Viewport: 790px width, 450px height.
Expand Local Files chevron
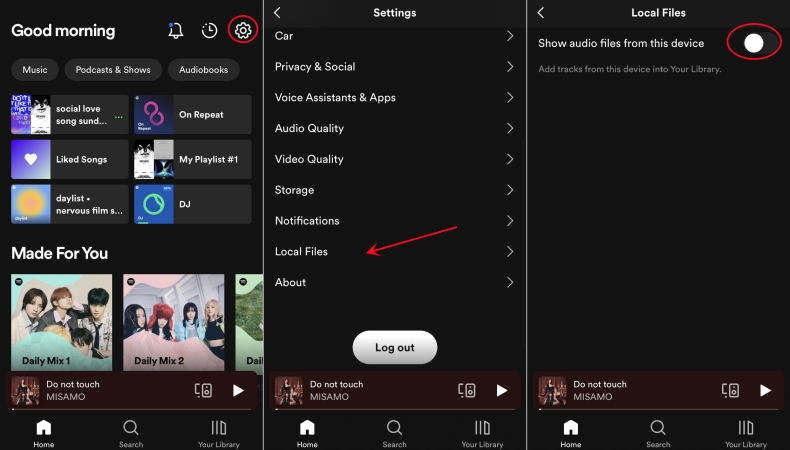[x=510, y=251]
